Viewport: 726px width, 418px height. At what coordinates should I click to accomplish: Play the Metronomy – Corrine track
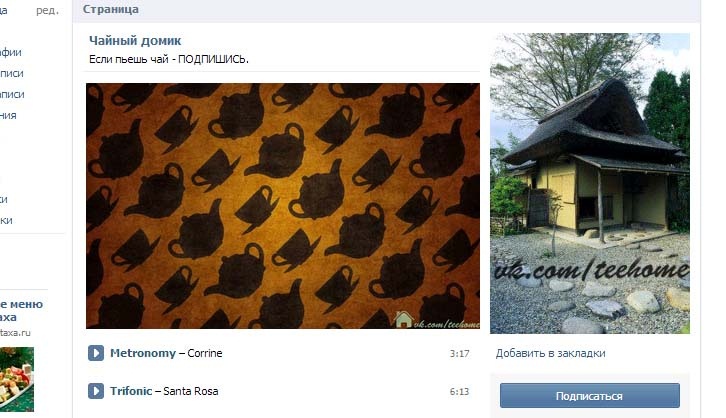tap(96, 353)
